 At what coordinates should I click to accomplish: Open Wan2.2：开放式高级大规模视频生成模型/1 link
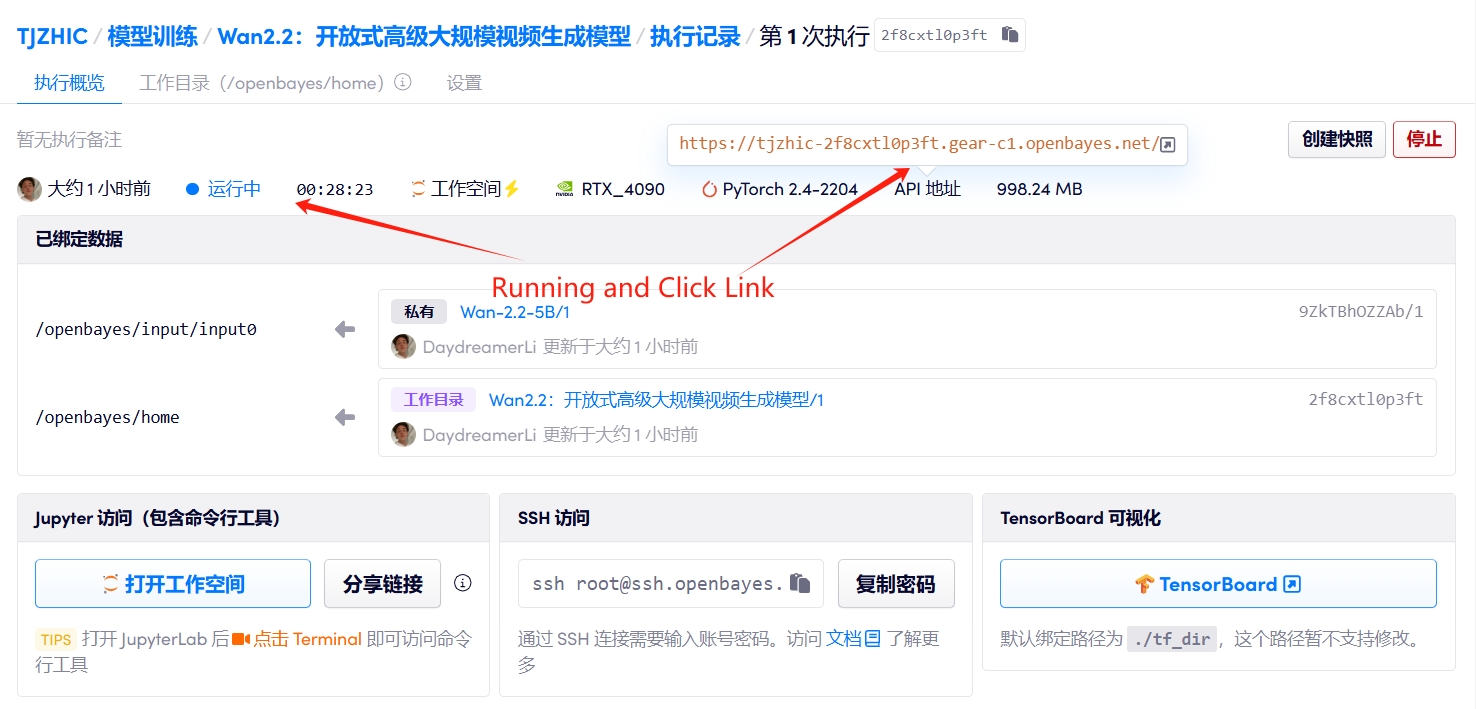(656, 400)
